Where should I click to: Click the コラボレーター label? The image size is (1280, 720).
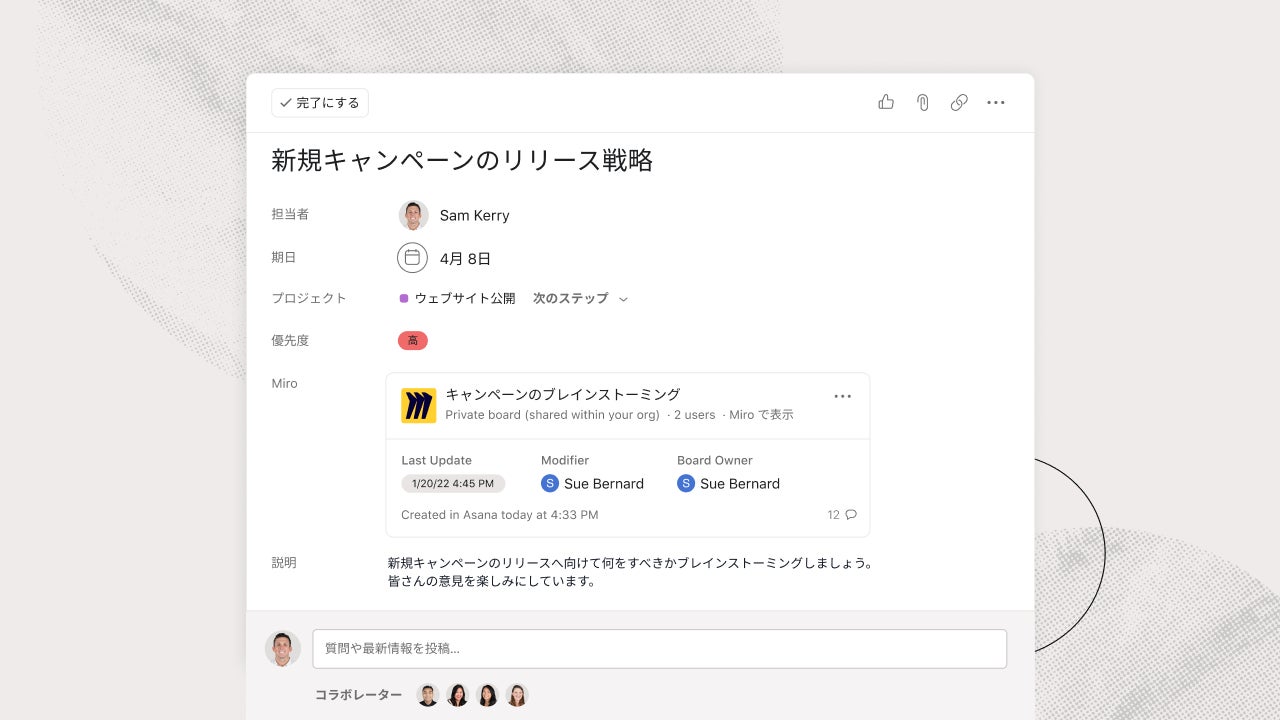pos(359,695)
